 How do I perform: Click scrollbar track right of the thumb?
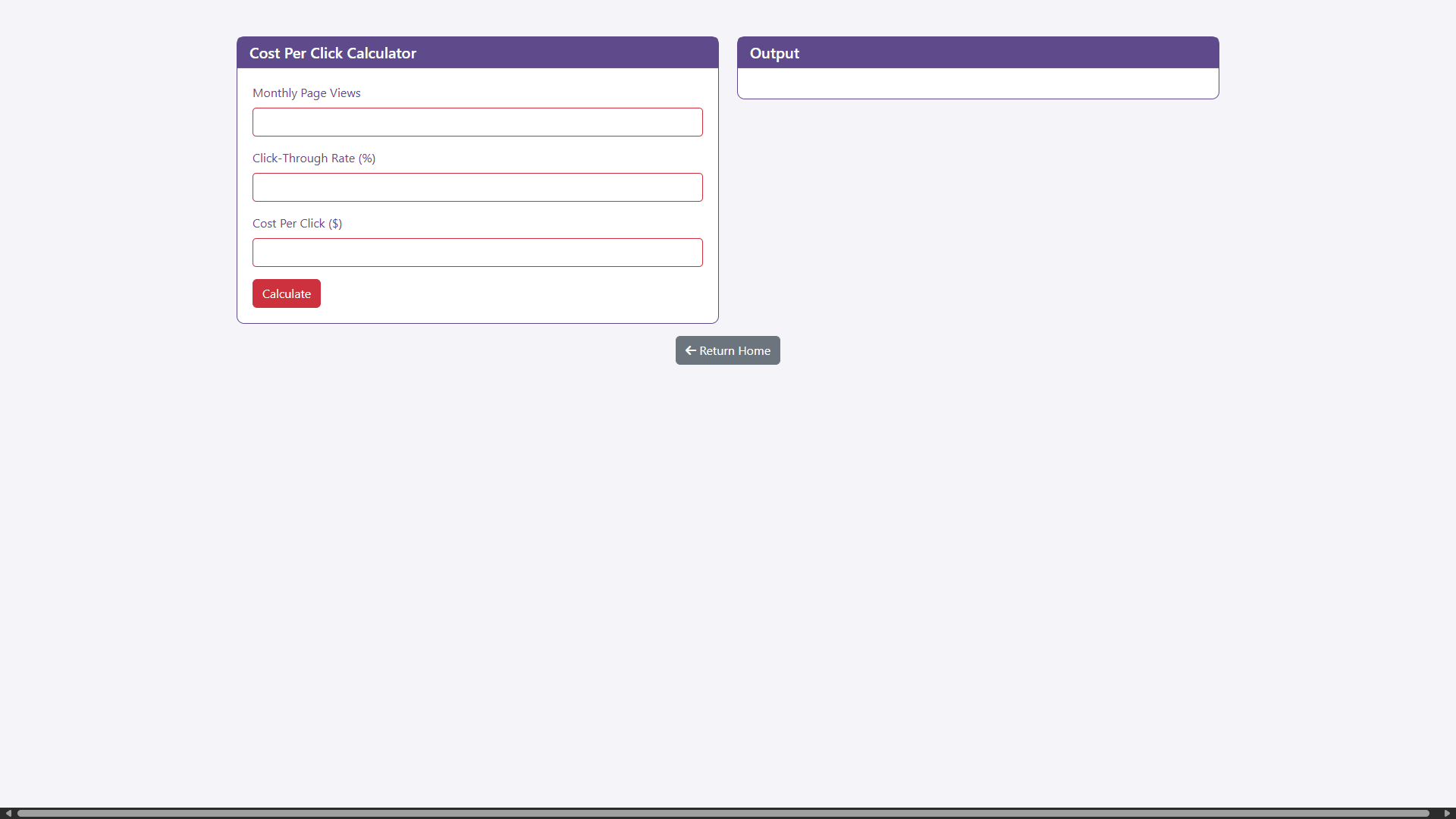(x=1436, y=813)
